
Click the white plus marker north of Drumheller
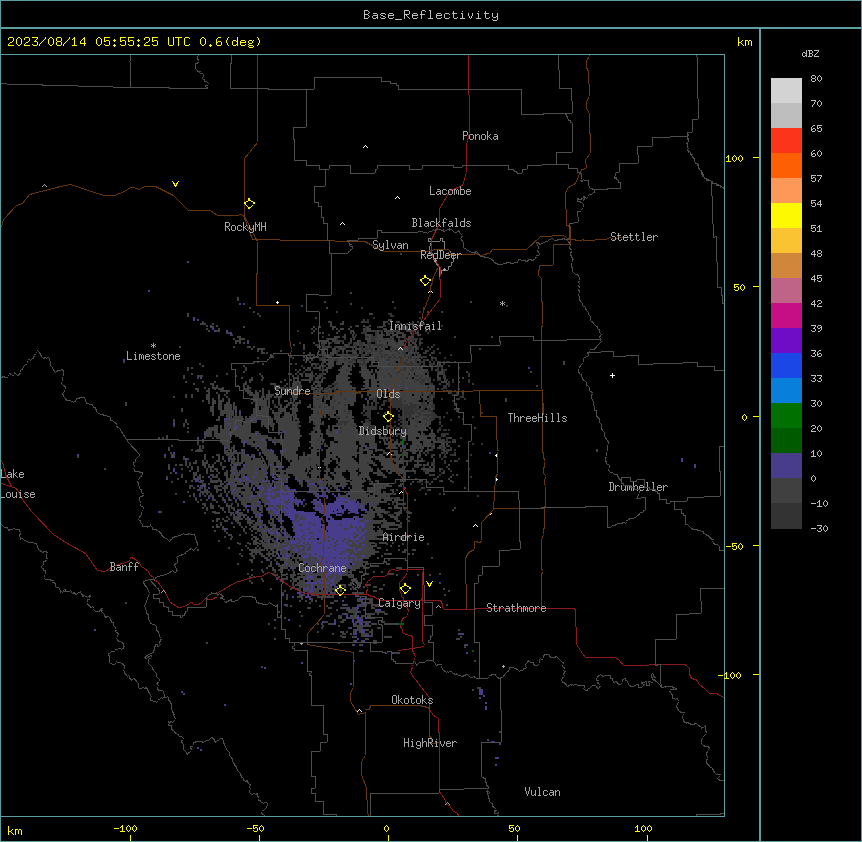coord(612,375)
